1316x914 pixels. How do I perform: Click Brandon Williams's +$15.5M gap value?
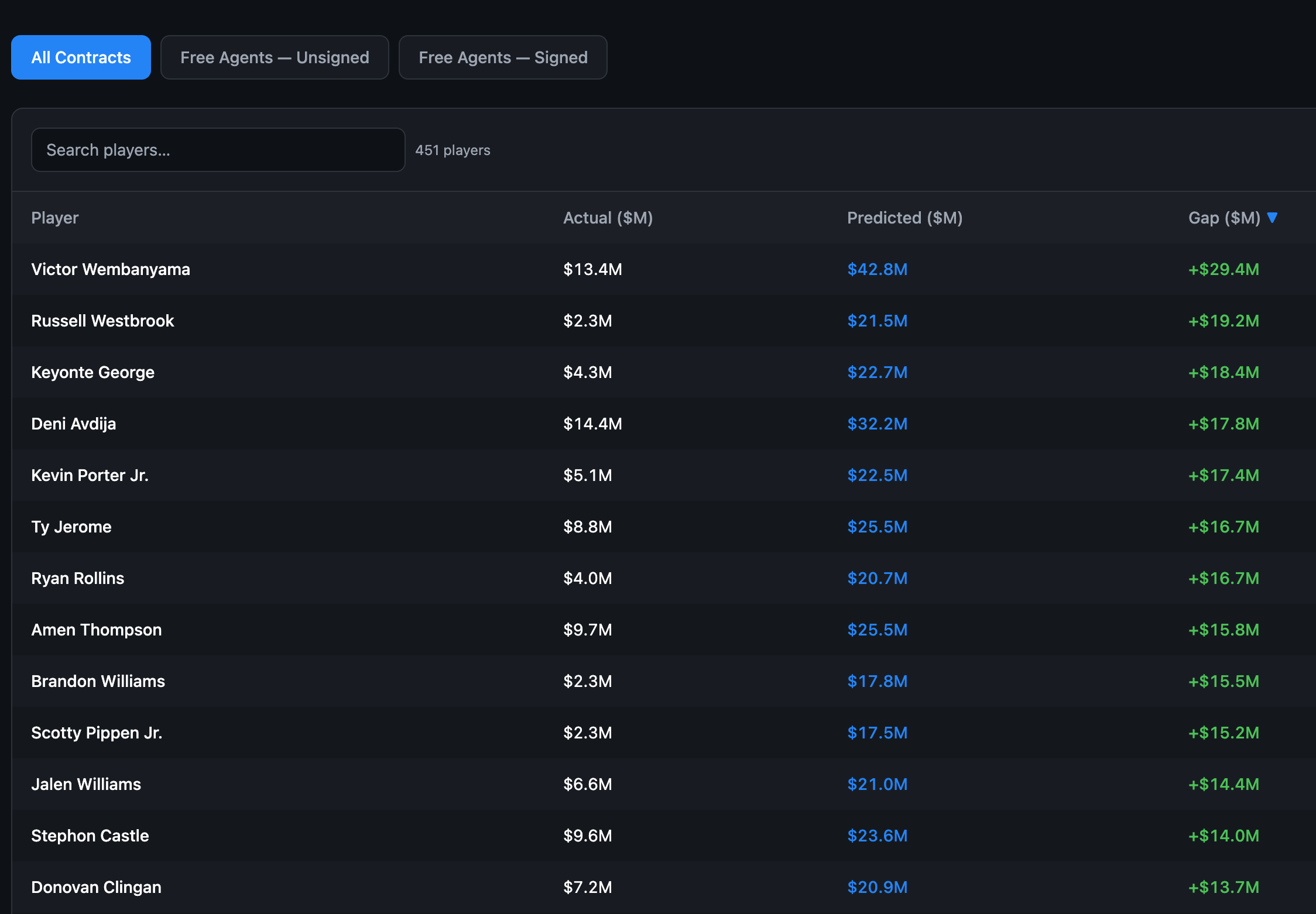1224,681
